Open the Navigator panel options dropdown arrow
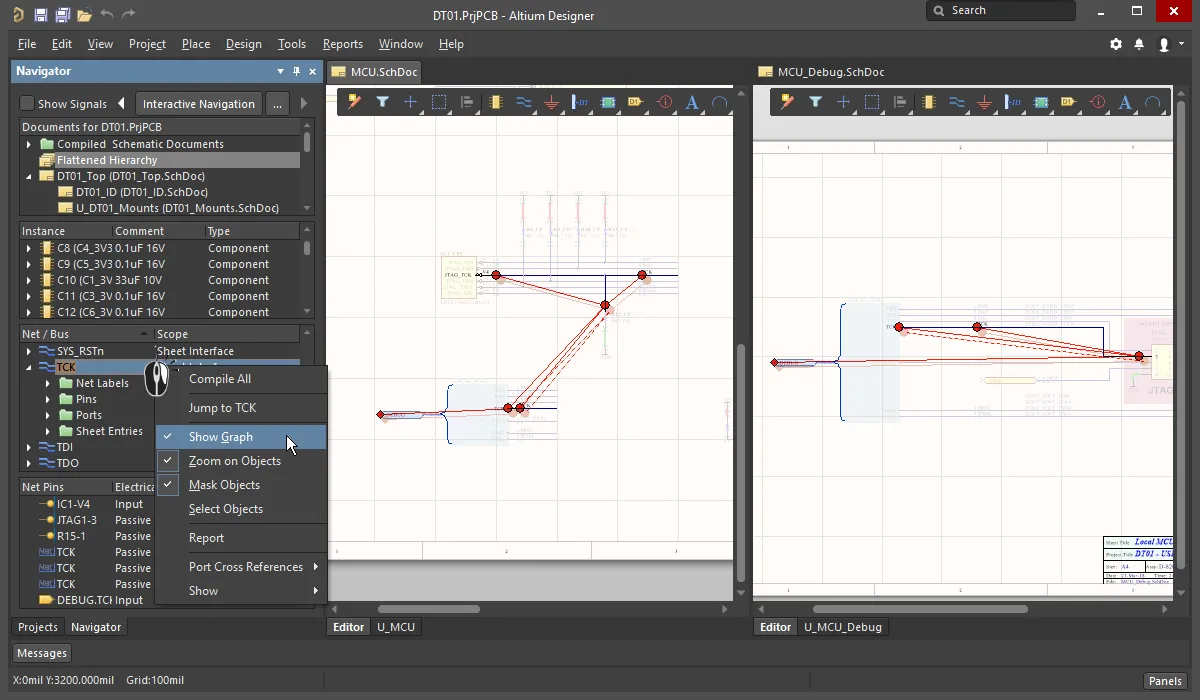 tap(281, 72)
